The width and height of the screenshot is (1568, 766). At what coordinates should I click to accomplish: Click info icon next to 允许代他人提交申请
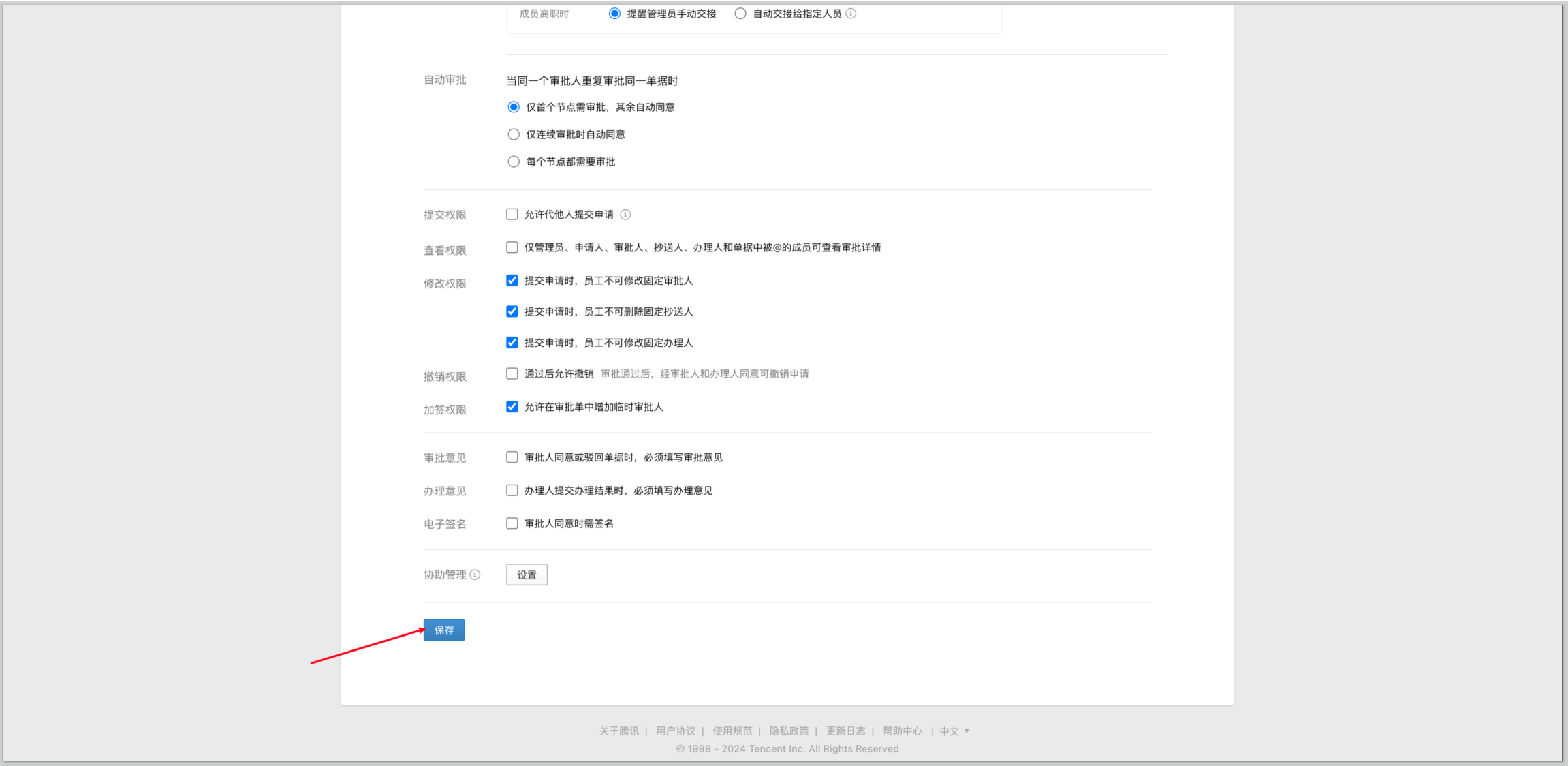pos(625,215)
